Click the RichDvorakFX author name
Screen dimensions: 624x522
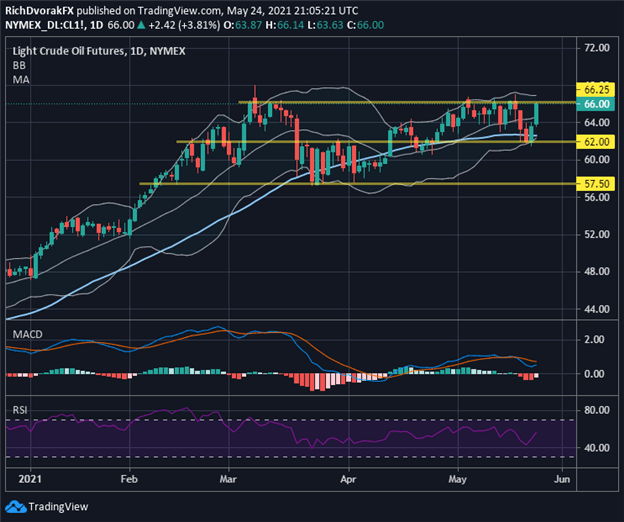[x=39, y=11]
